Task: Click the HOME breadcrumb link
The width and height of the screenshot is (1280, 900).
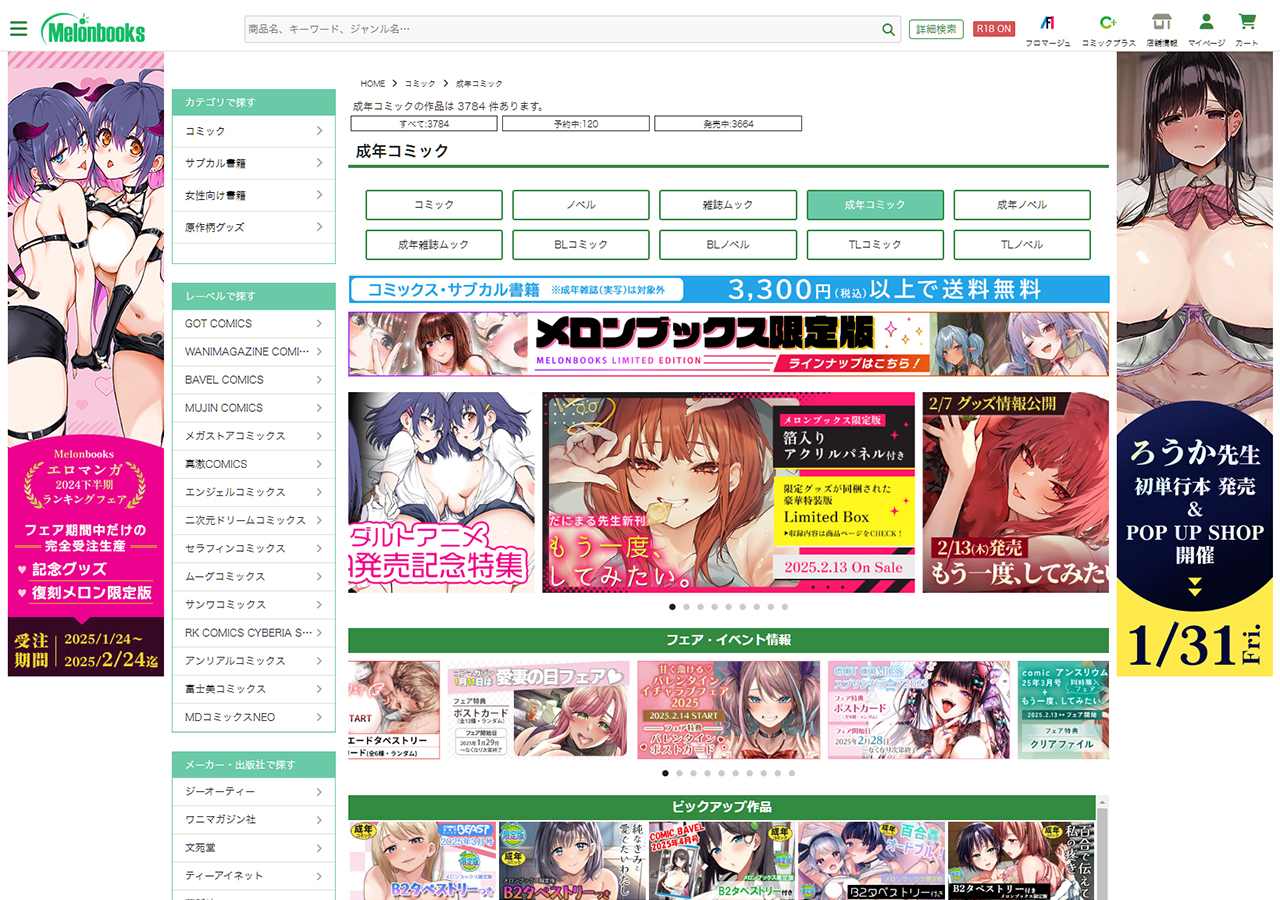Action: 372,84
